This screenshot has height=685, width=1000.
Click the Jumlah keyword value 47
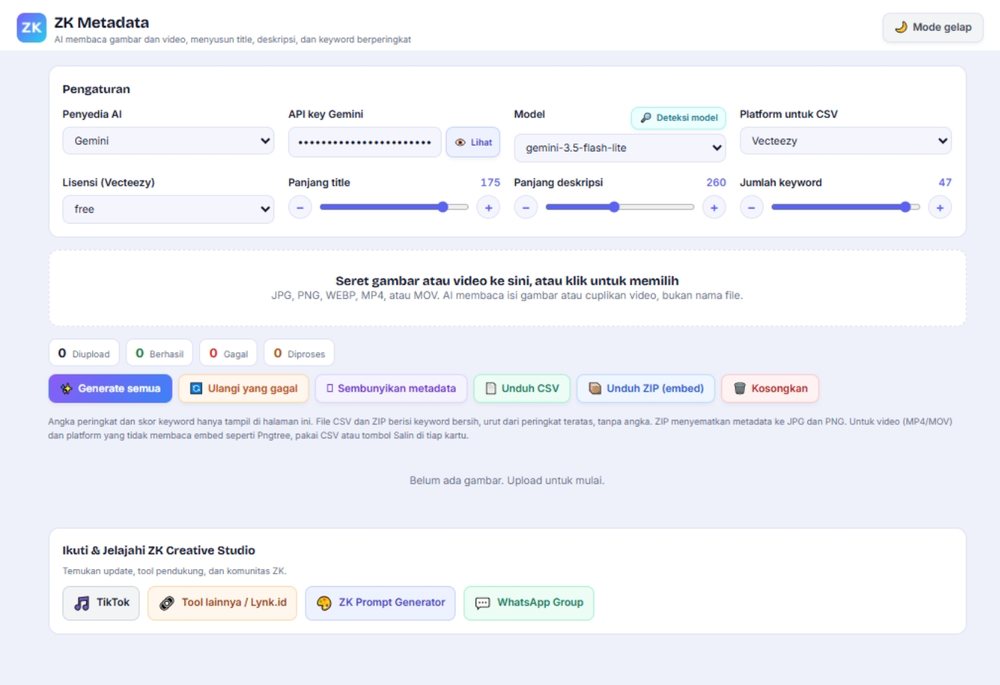945,182
